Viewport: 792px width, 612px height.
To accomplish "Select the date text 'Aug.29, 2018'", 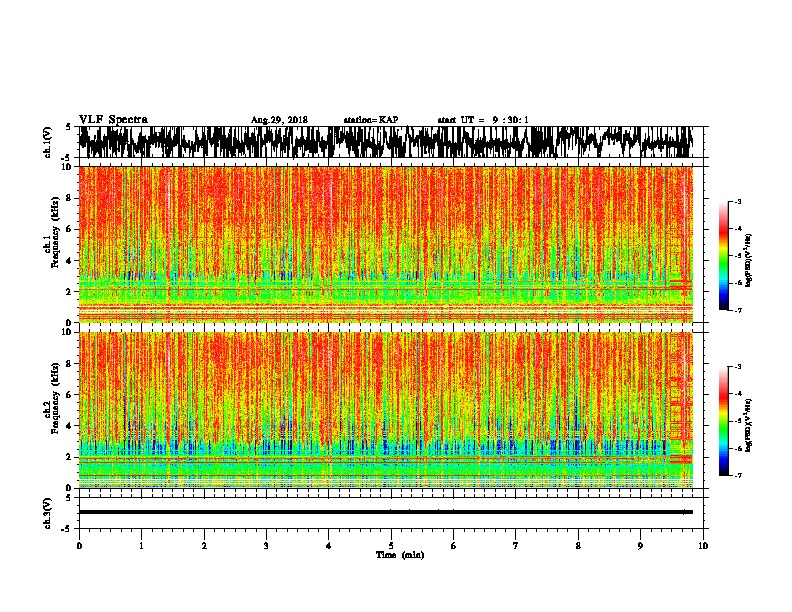I will click(279, 120).
